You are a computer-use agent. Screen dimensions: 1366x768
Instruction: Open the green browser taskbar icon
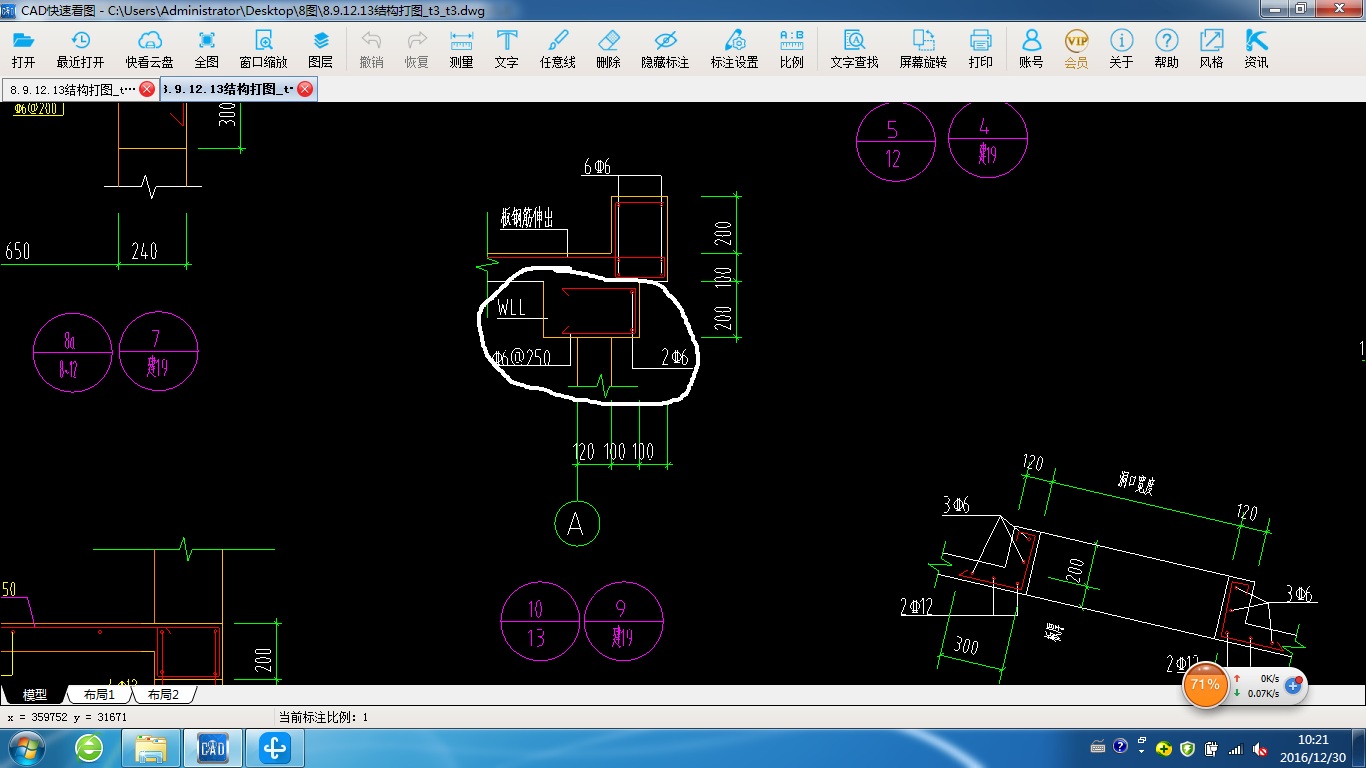coord(89,747)
